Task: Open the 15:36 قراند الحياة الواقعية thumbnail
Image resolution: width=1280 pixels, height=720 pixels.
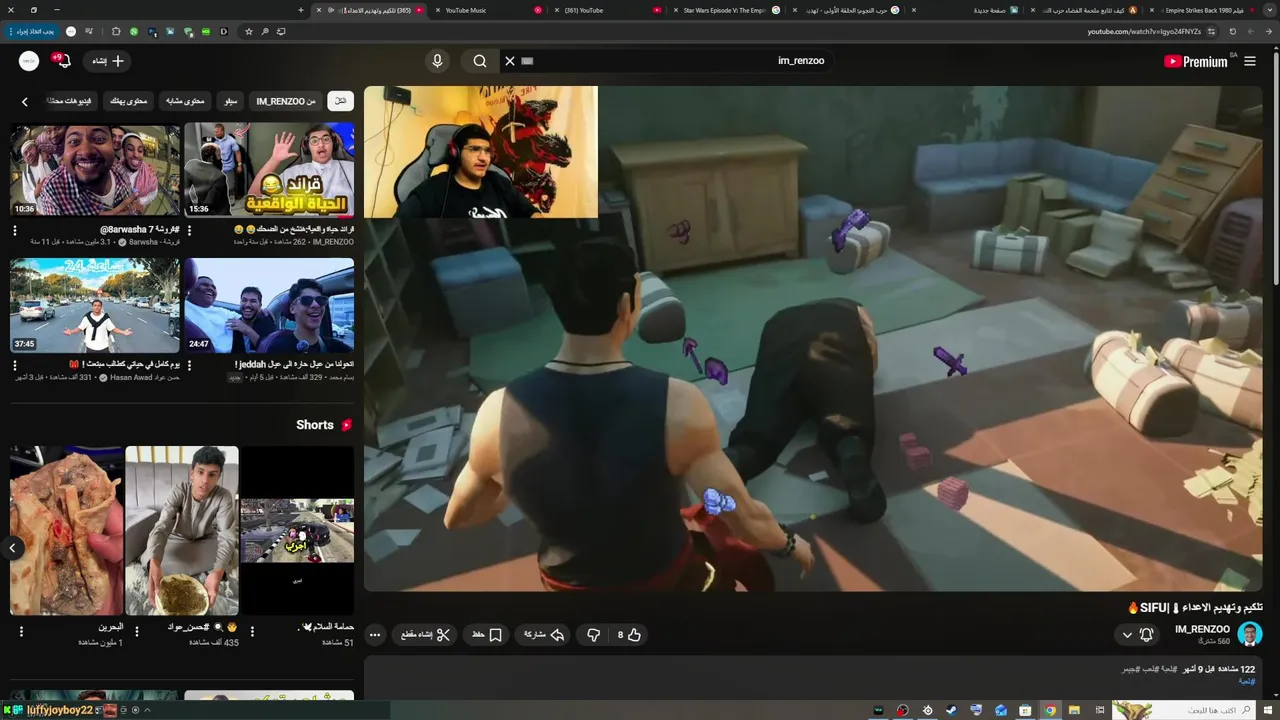Action: click(x=269, y=170)
